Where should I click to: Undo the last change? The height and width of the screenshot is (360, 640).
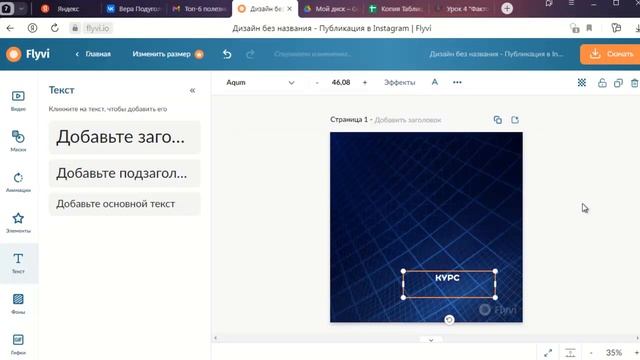227,54
